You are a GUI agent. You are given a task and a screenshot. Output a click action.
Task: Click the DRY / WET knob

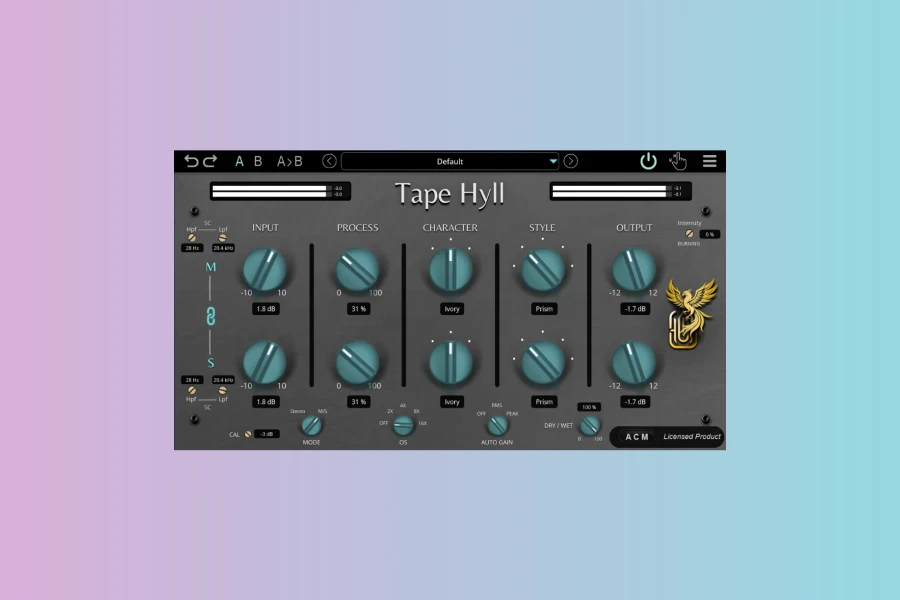[x=590, y=425]
